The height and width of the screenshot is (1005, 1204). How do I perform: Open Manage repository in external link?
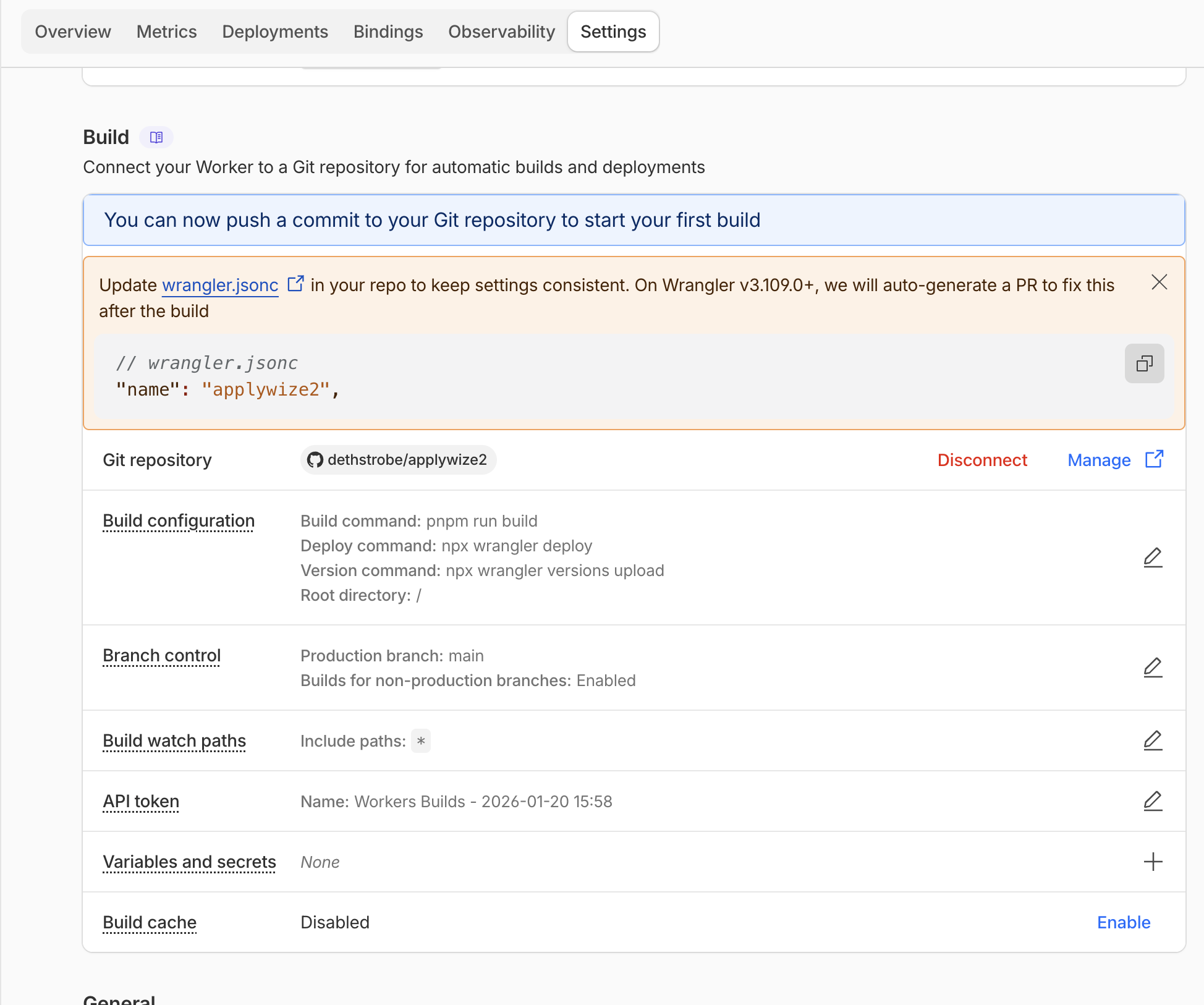[x=1153, y=459]
